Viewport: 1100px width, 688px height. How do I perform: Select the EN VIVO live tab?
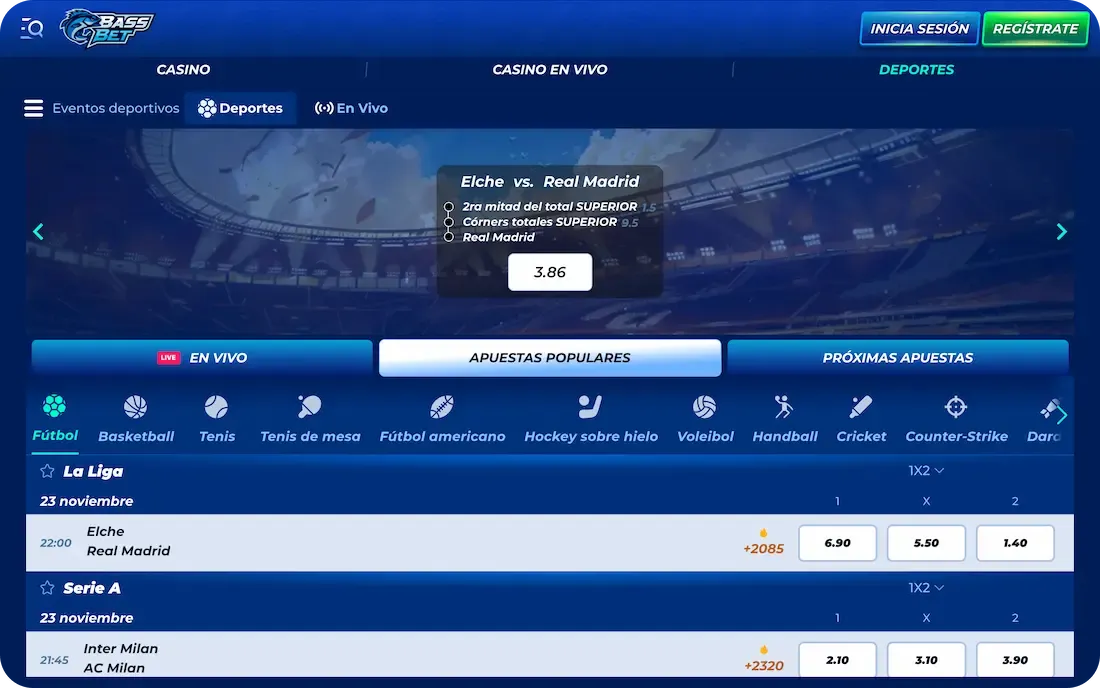pos(202,358)
